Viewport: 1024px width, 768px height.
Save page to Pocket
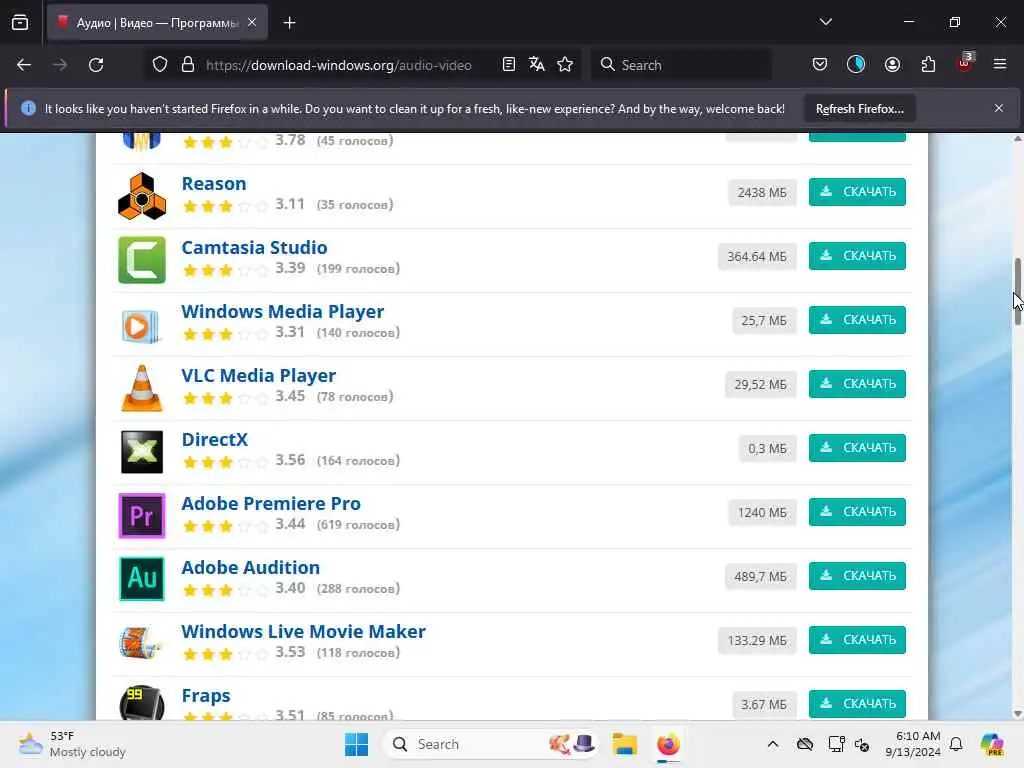coord(820,64)
